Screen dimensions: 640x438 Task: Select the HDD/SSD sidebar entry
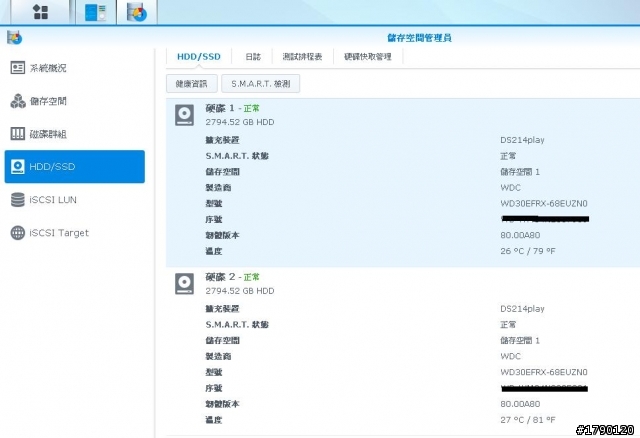click(x=75, y=167)
